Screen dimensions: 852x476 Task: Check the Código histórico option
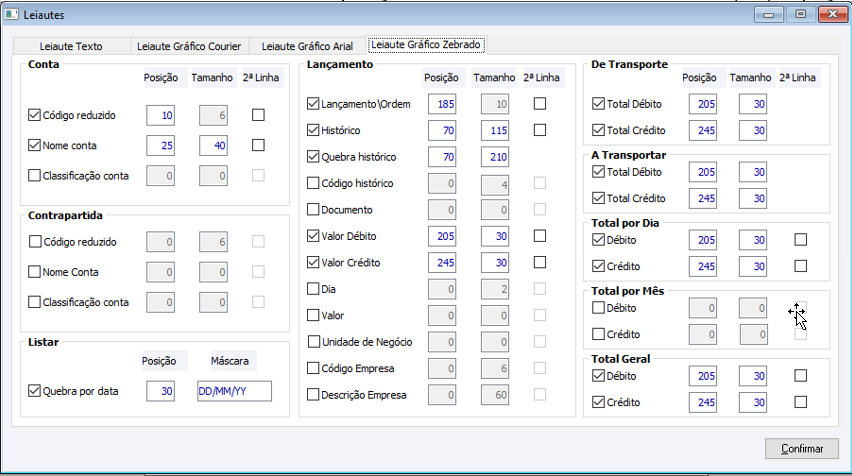(314, 183)
